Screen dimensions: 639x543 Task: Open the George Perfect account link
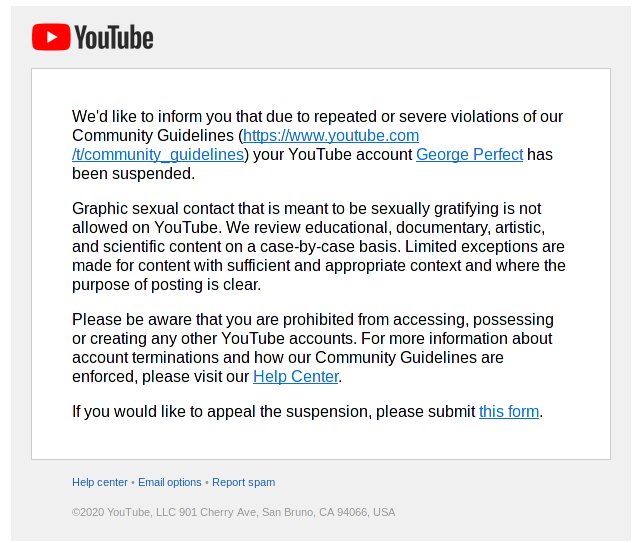coord(469,155)
